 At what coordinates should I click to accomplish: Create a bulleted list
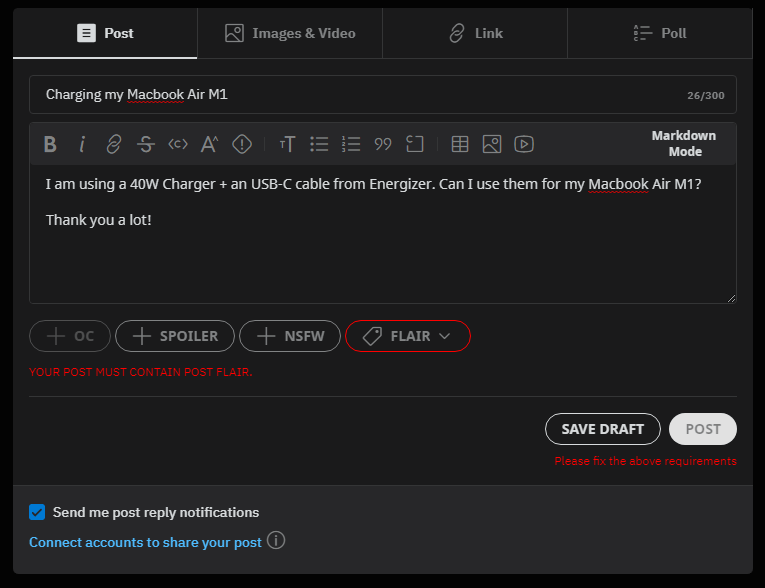pyautogui.click(x=319, y=144)
